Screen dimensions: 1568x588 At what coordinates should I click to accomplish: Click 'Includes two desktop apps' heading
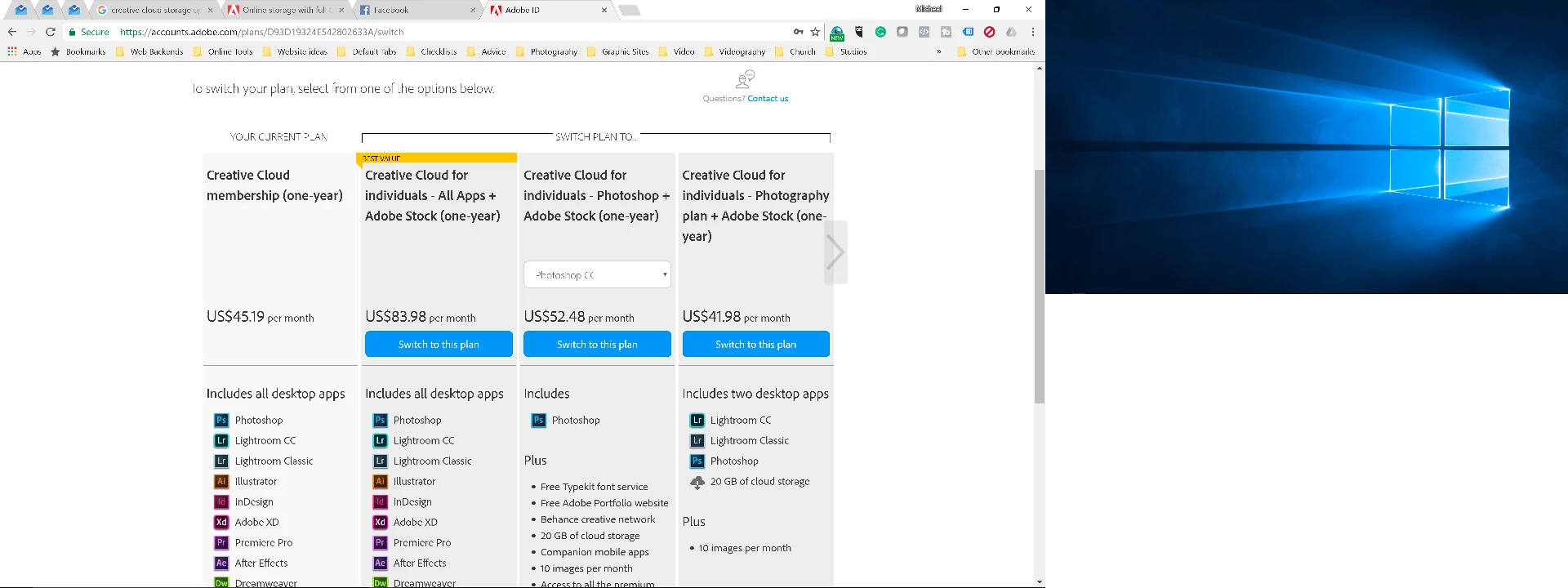point(755,394)
